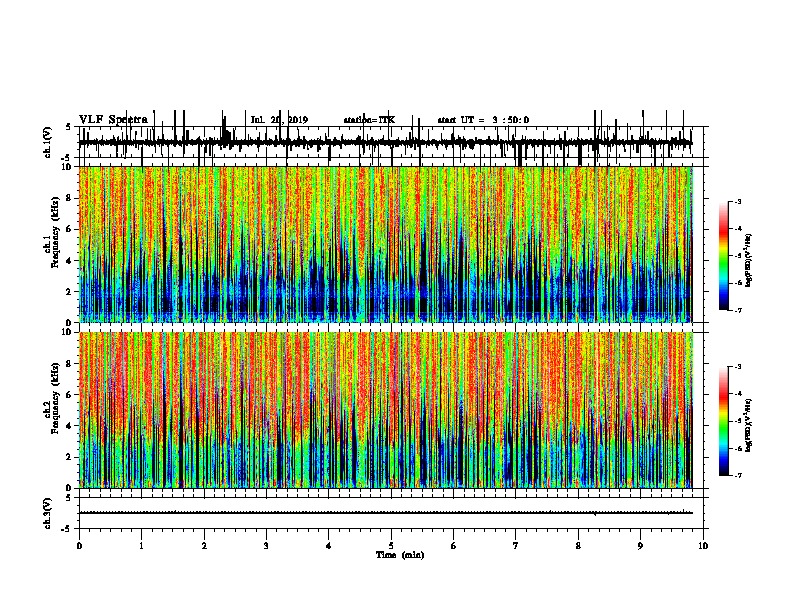Click inside the ch.2 spectrogram panel

pos(385,410)
